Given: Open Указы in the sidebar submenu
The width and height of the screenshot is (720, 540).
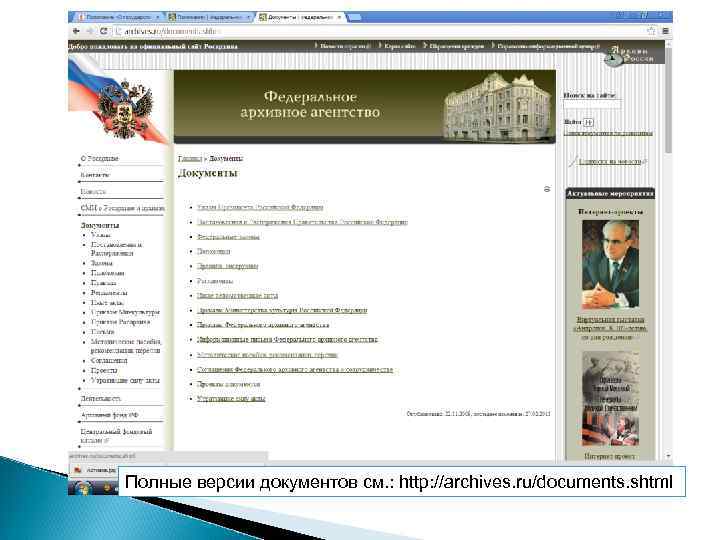Looking at the screenshot, I should click(x=101, y=235).
